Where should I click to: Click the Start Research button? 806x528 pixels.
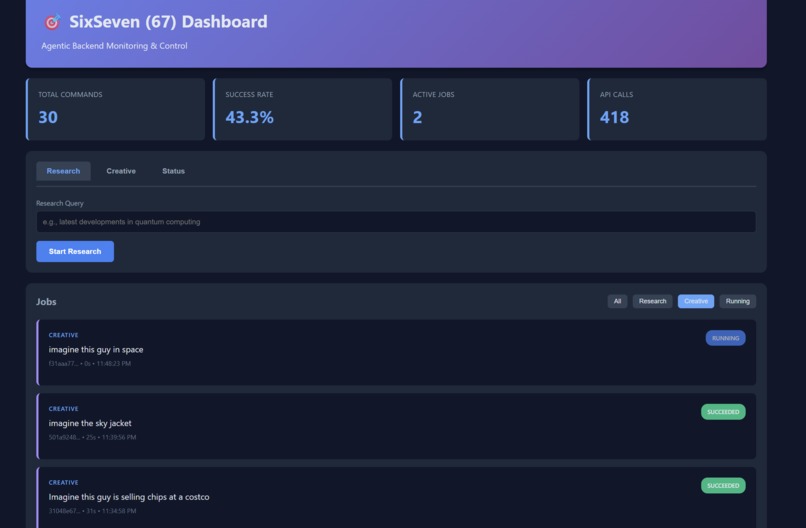click(75, 251)
